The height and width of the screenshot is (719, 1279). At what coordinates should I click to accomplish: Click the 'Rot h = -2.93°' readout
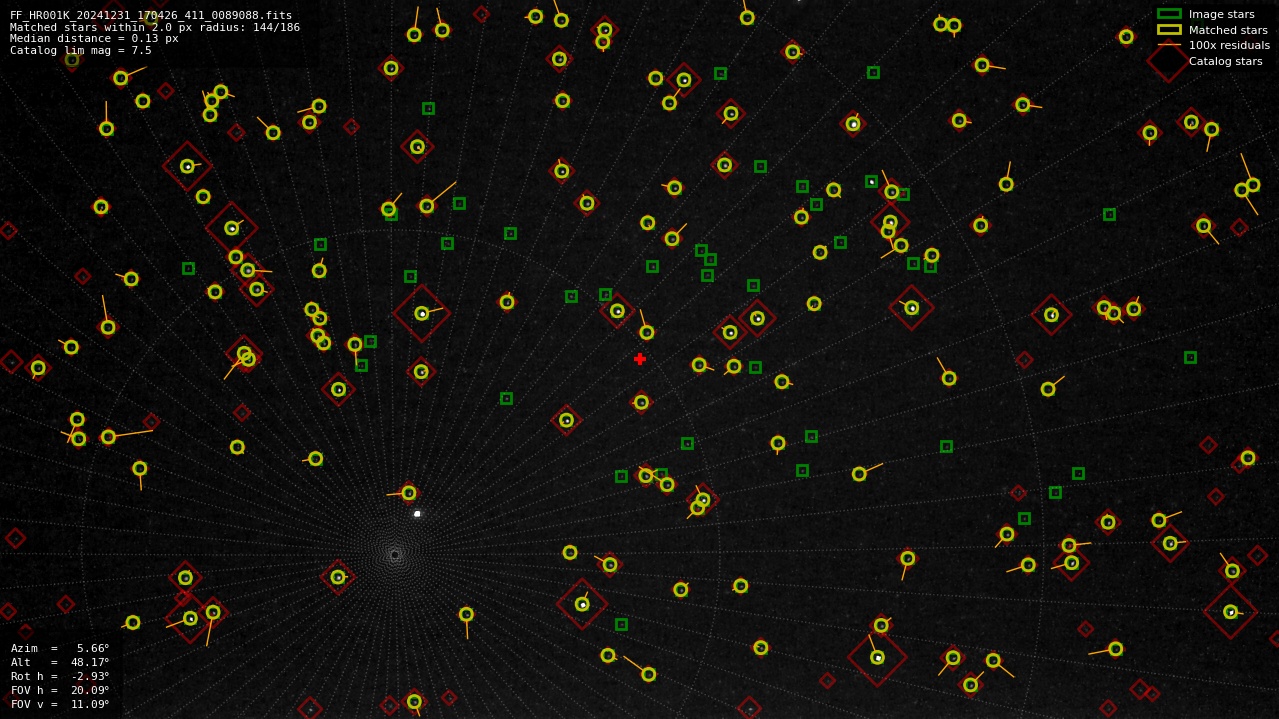(x=60, y=676)
